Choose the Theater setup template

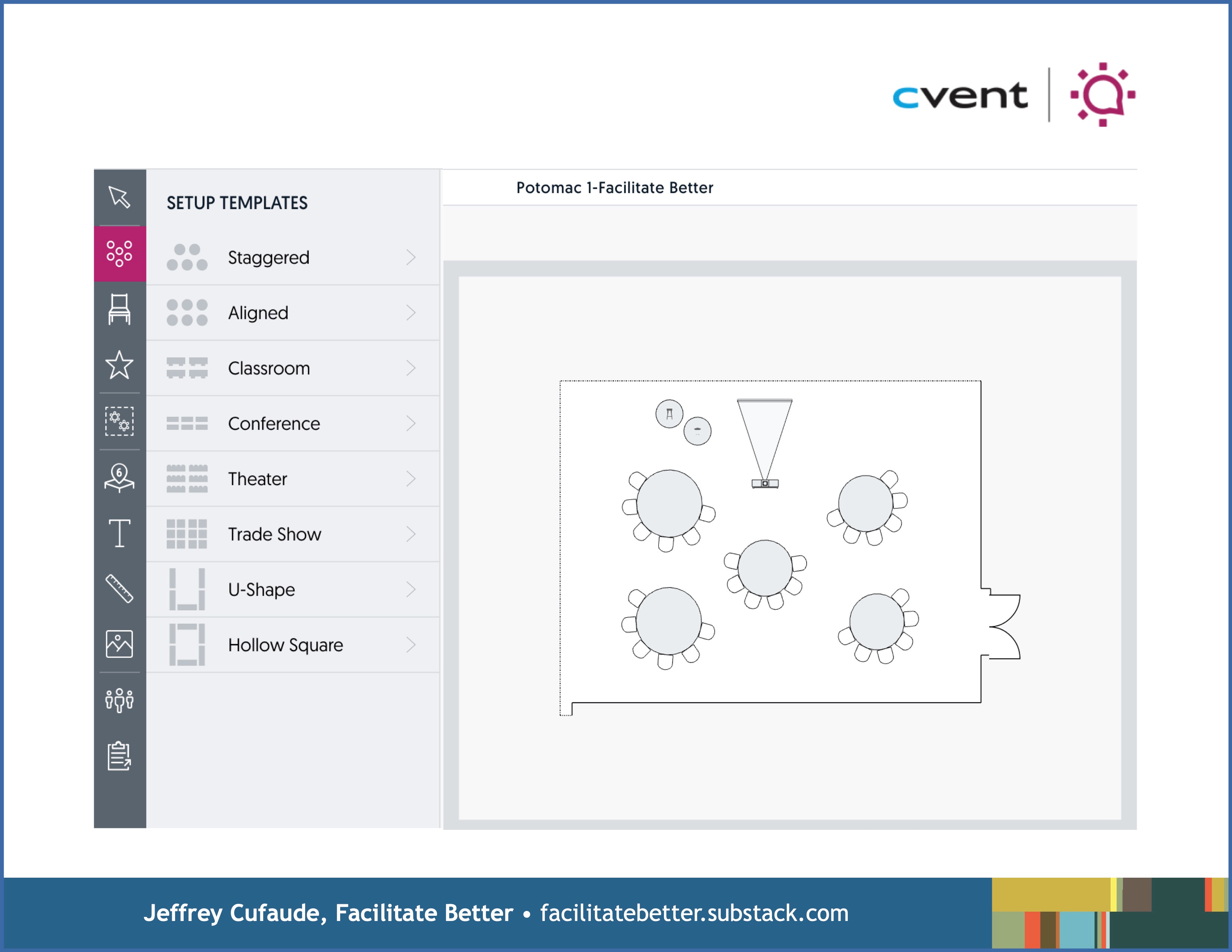(257, 478)
